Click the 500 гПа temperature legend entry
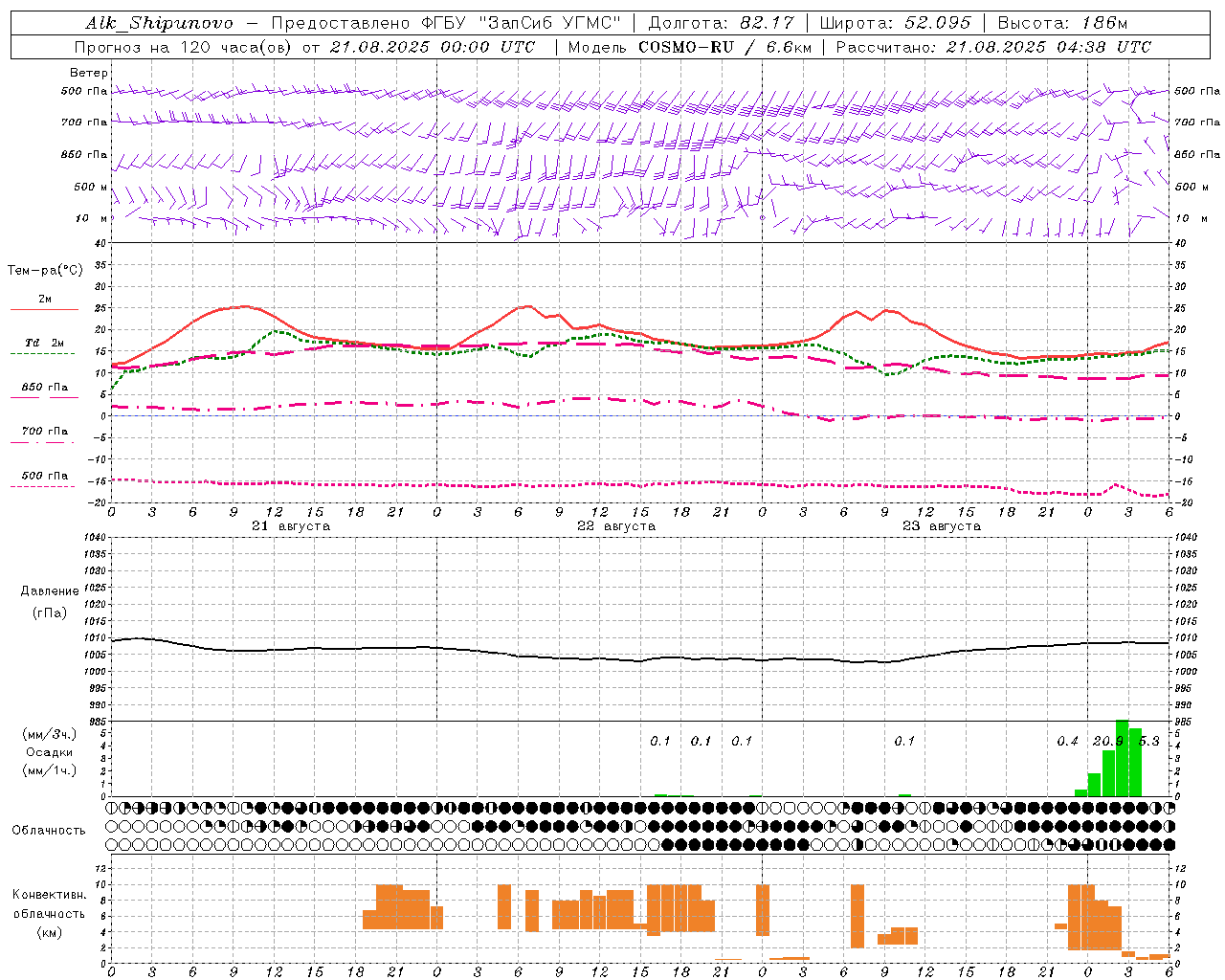 45,476
